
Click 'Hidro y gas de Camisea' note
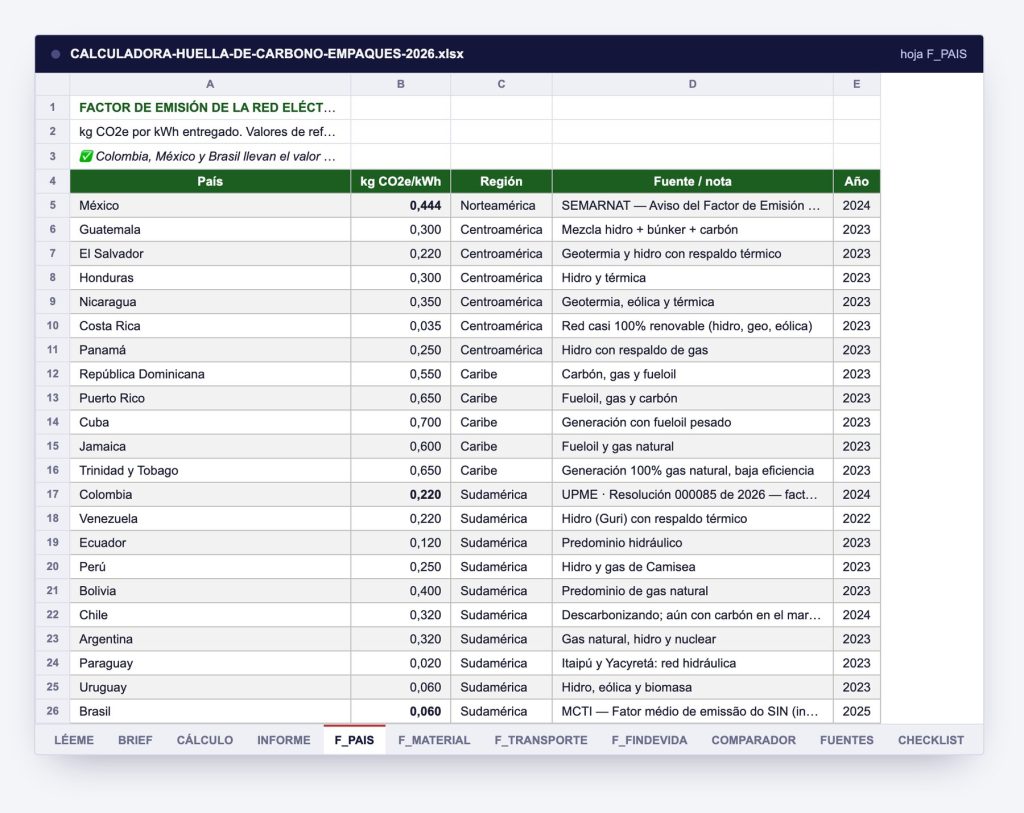point(692,567)
